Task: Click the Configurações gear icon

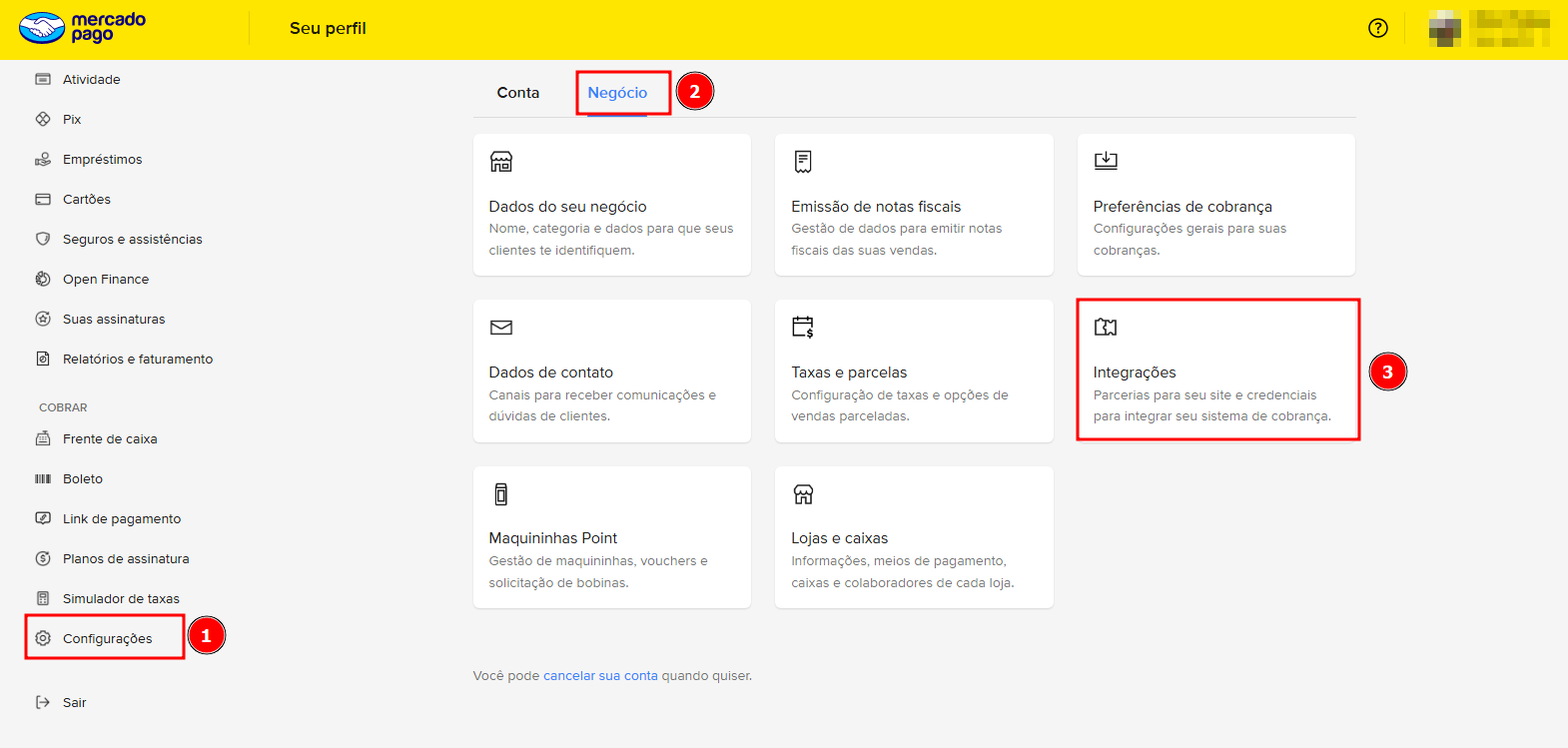Action: [43, 638]
